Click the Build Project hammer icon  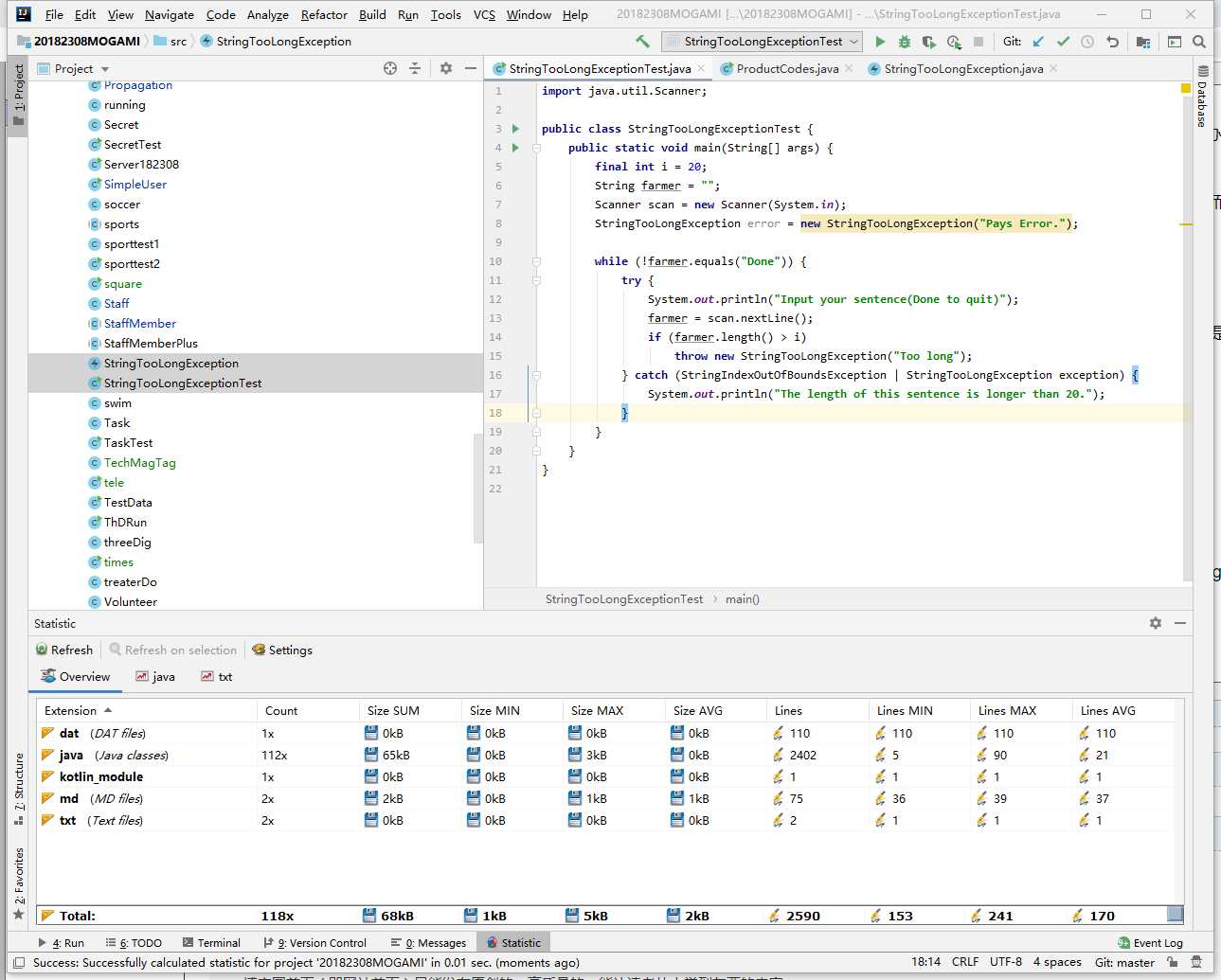(x=642, y=41)
